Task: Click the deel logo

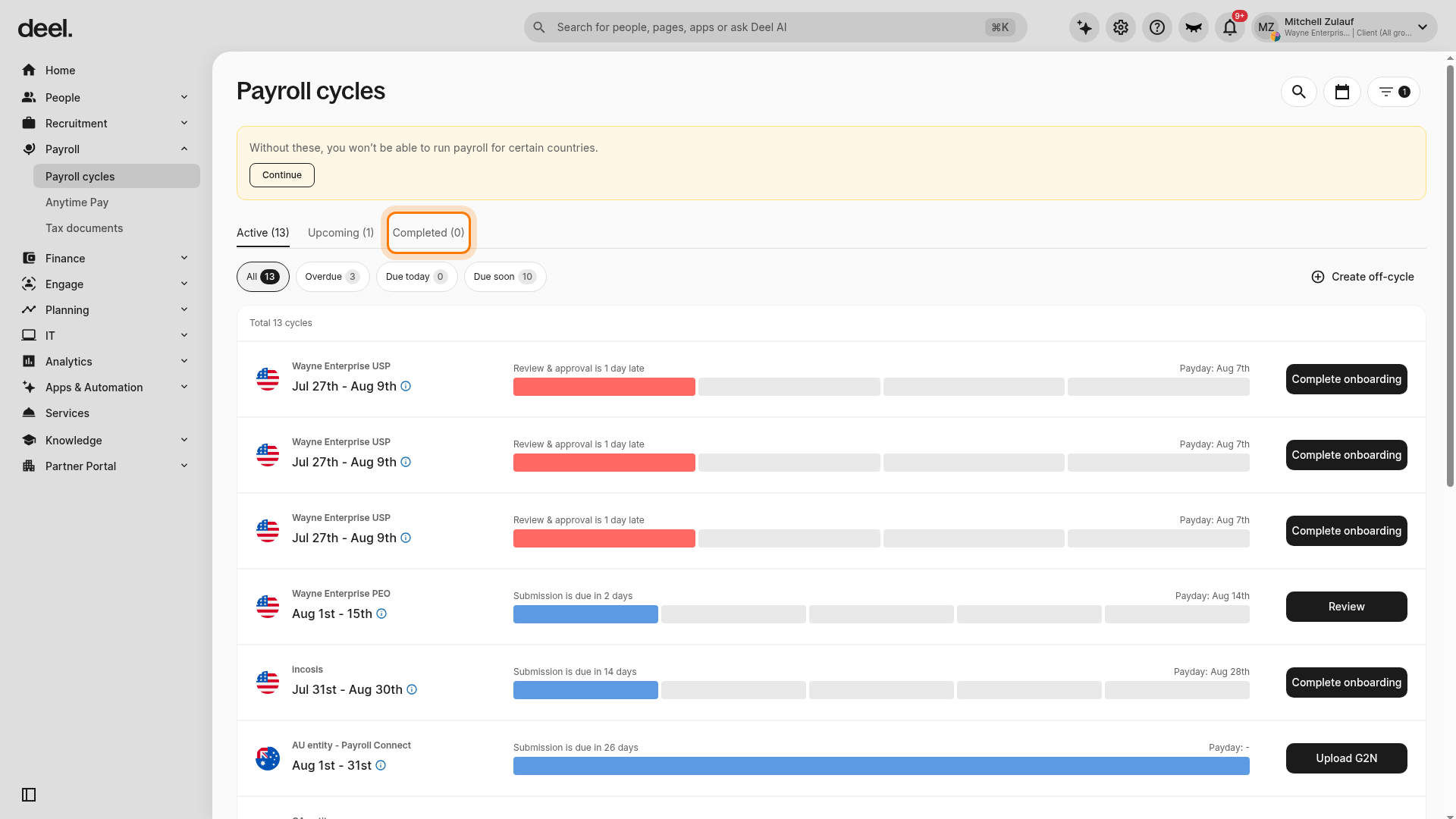Action: pyautogui.click(x=45, y=29)
